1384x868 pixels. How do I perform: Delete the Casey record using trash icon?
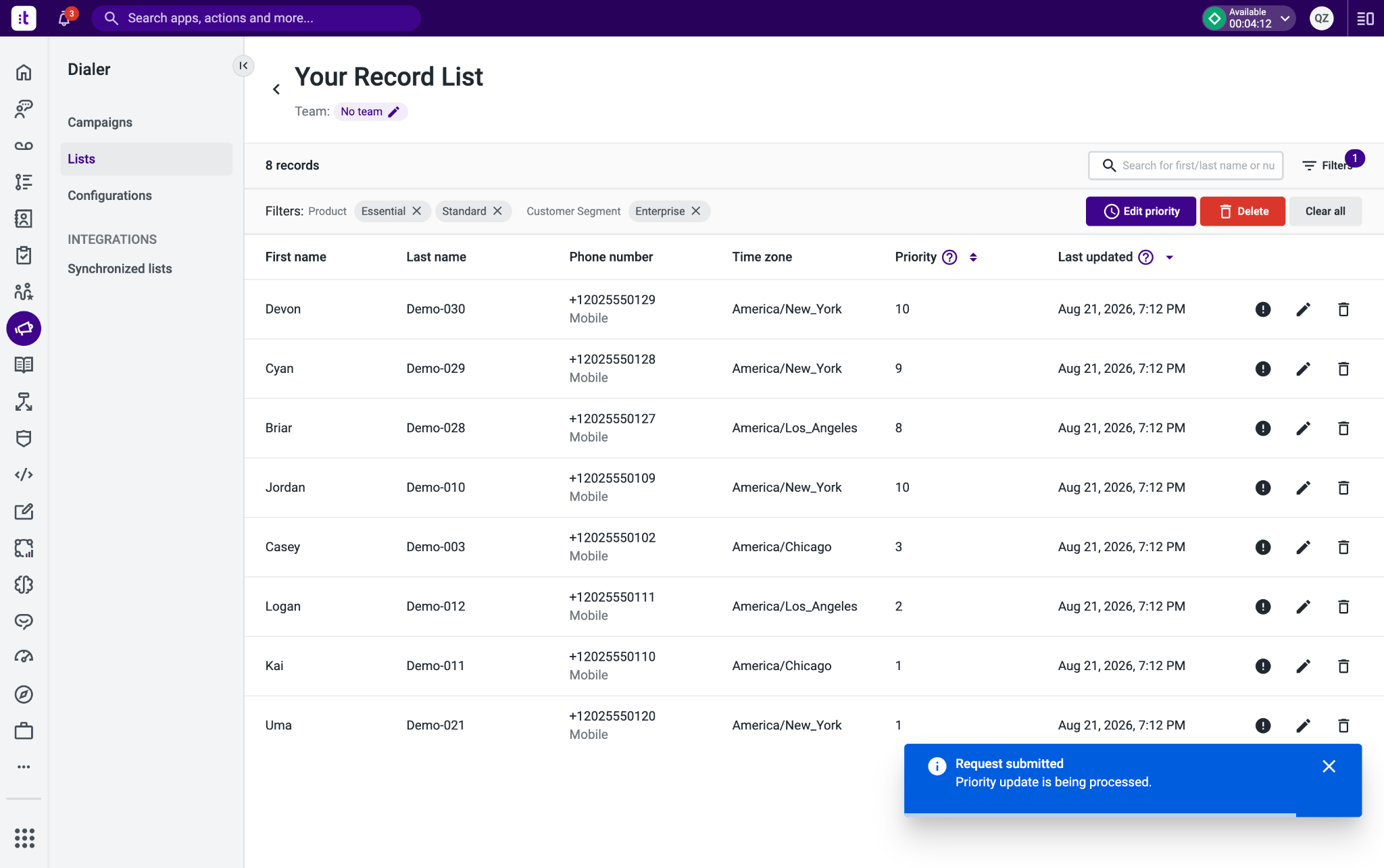(x=1343, y=547)
